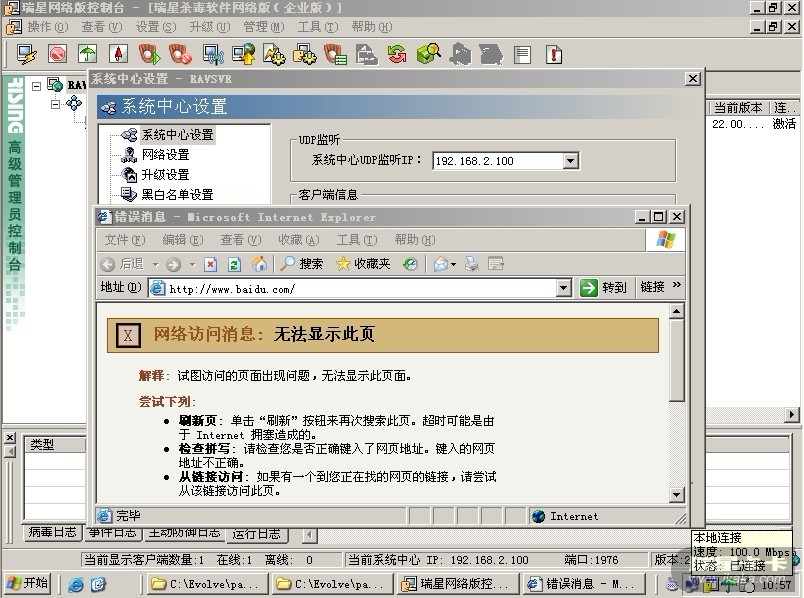This screenshot has height=598, width=804.
Task: Expand the IE links (链接) chevron
Action: 677,285
